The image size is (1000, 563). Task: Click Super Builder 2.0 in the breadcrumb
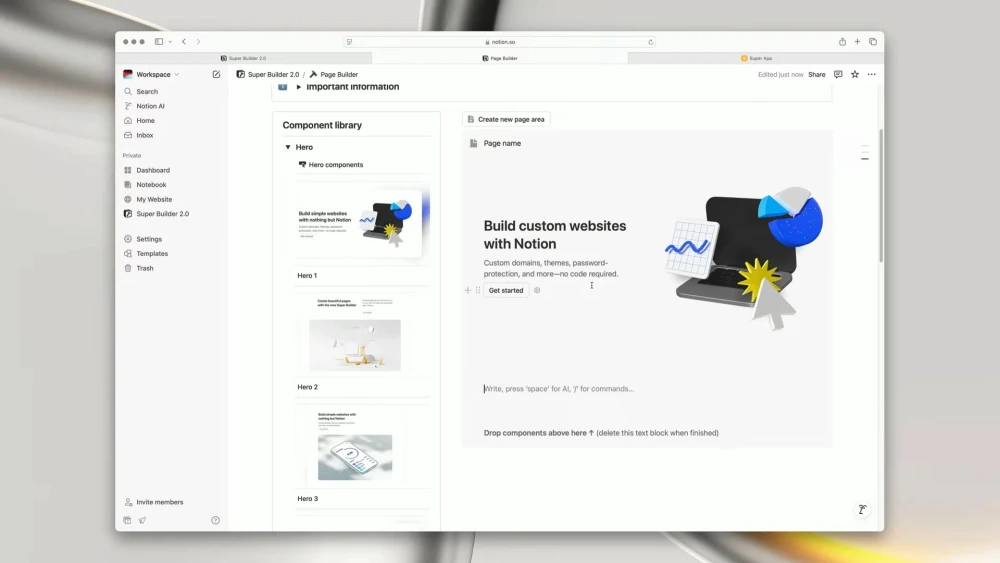[268, 75]
